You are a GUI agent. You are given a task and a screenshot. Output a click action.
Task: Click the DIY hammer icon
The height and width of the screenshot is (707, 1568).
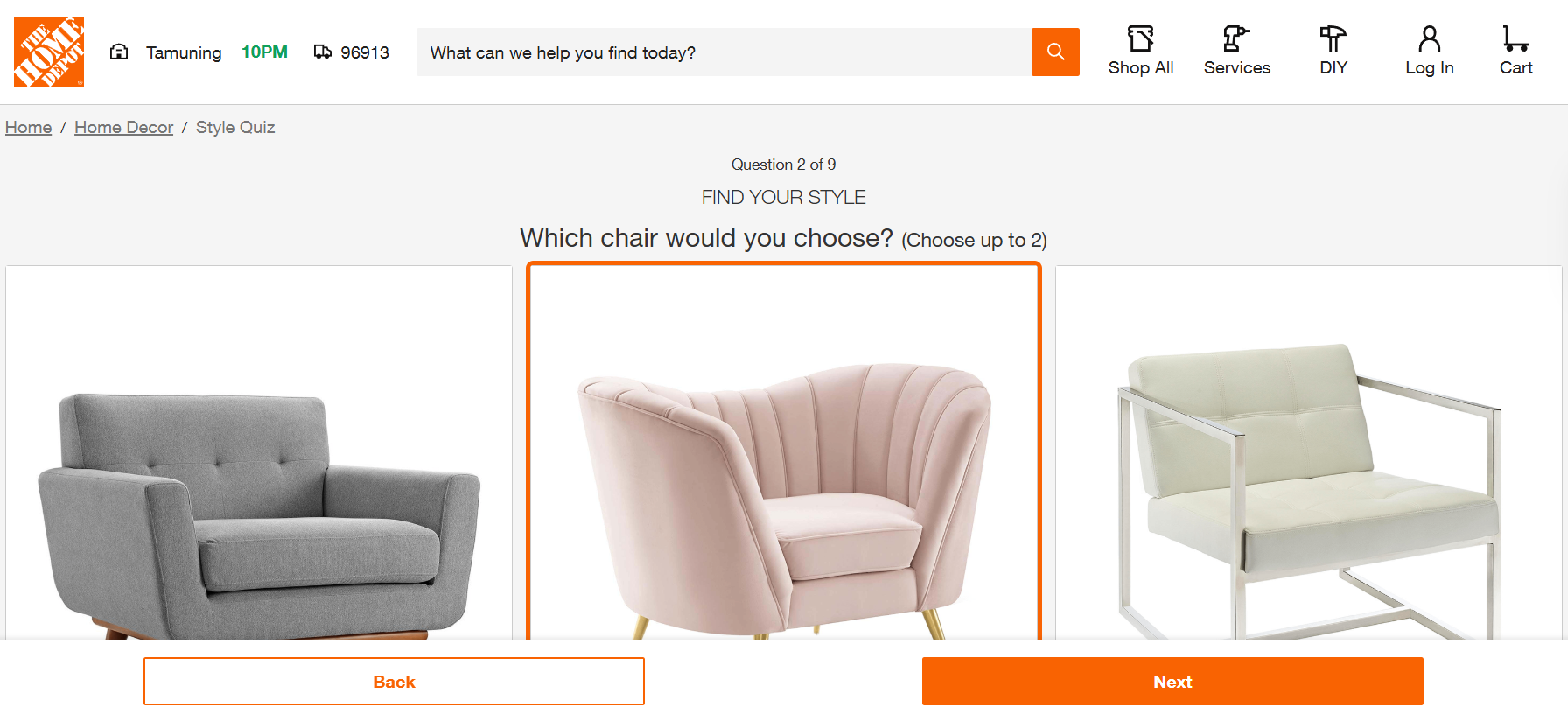point(1333,39)
